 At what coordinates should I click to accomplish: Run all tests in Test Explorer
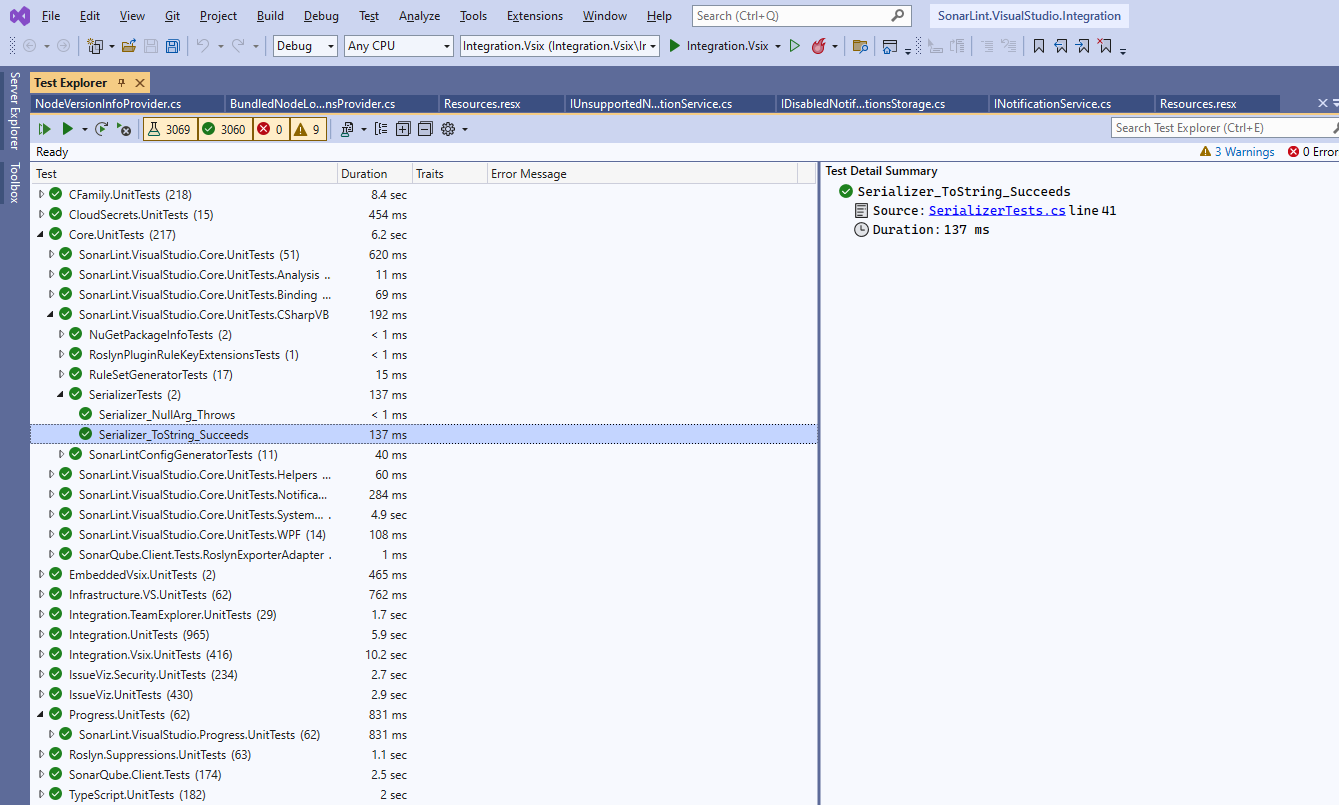click(x=44, y=128)
